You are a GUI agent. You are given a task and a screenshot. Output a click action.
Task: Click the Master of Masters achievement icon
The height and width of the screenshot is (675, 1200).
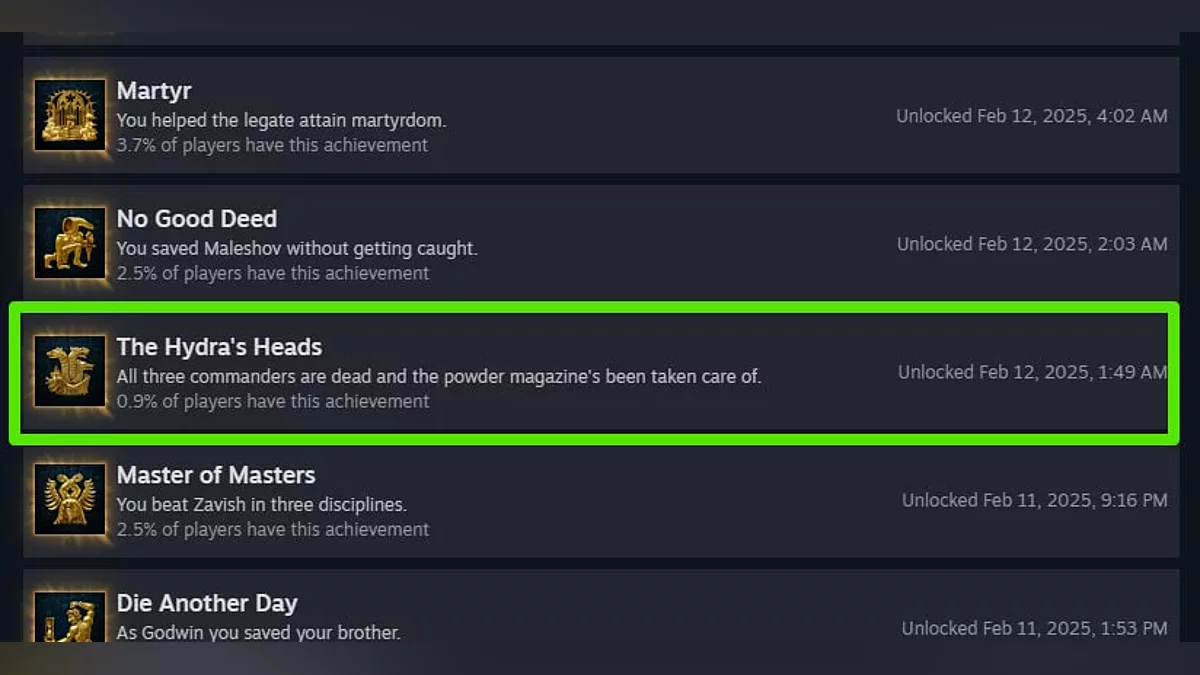[70, 499]
